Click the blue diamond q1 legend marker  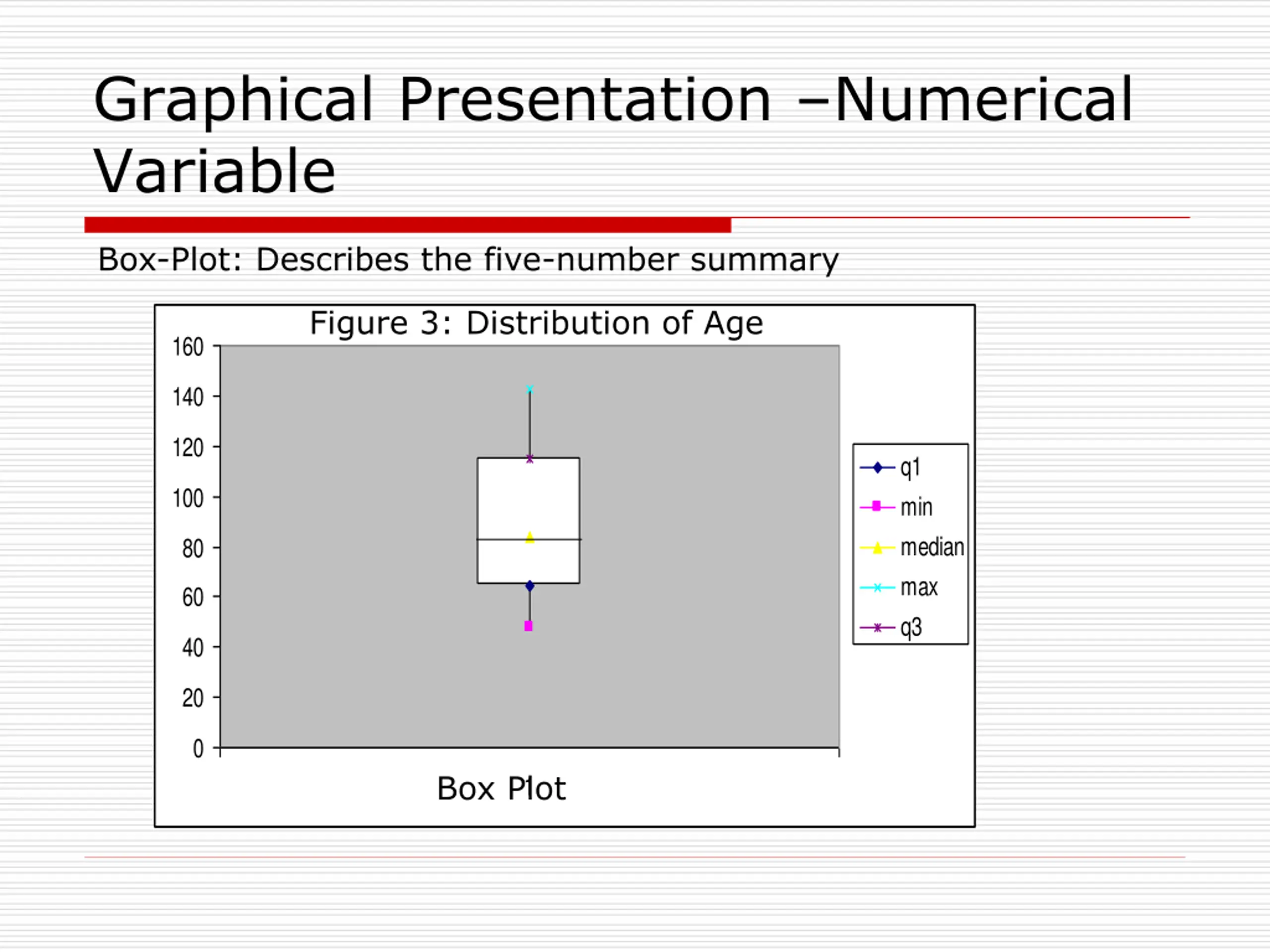point(877,468)
